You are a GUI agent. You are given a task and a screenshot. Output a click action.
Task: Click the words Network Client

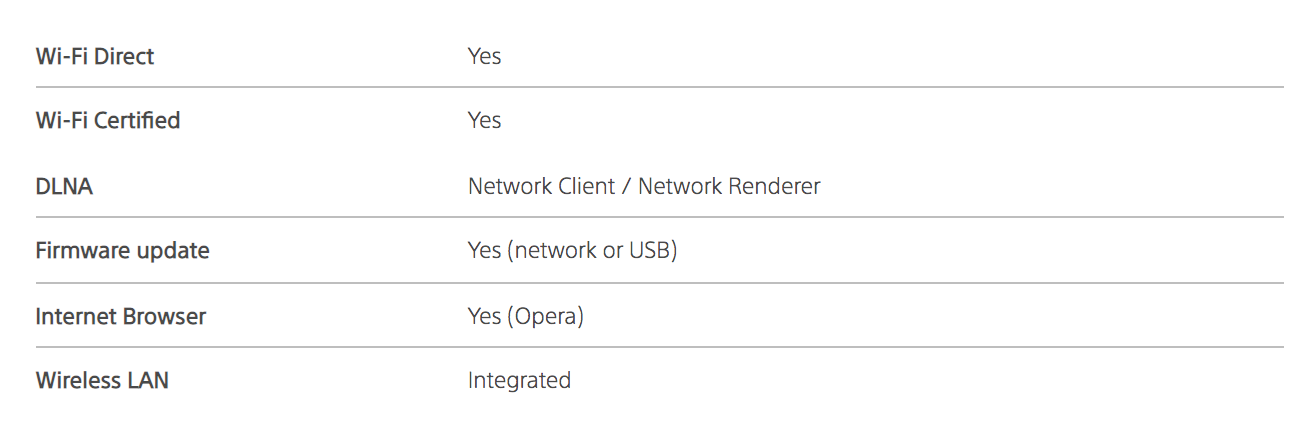[541, 186]
